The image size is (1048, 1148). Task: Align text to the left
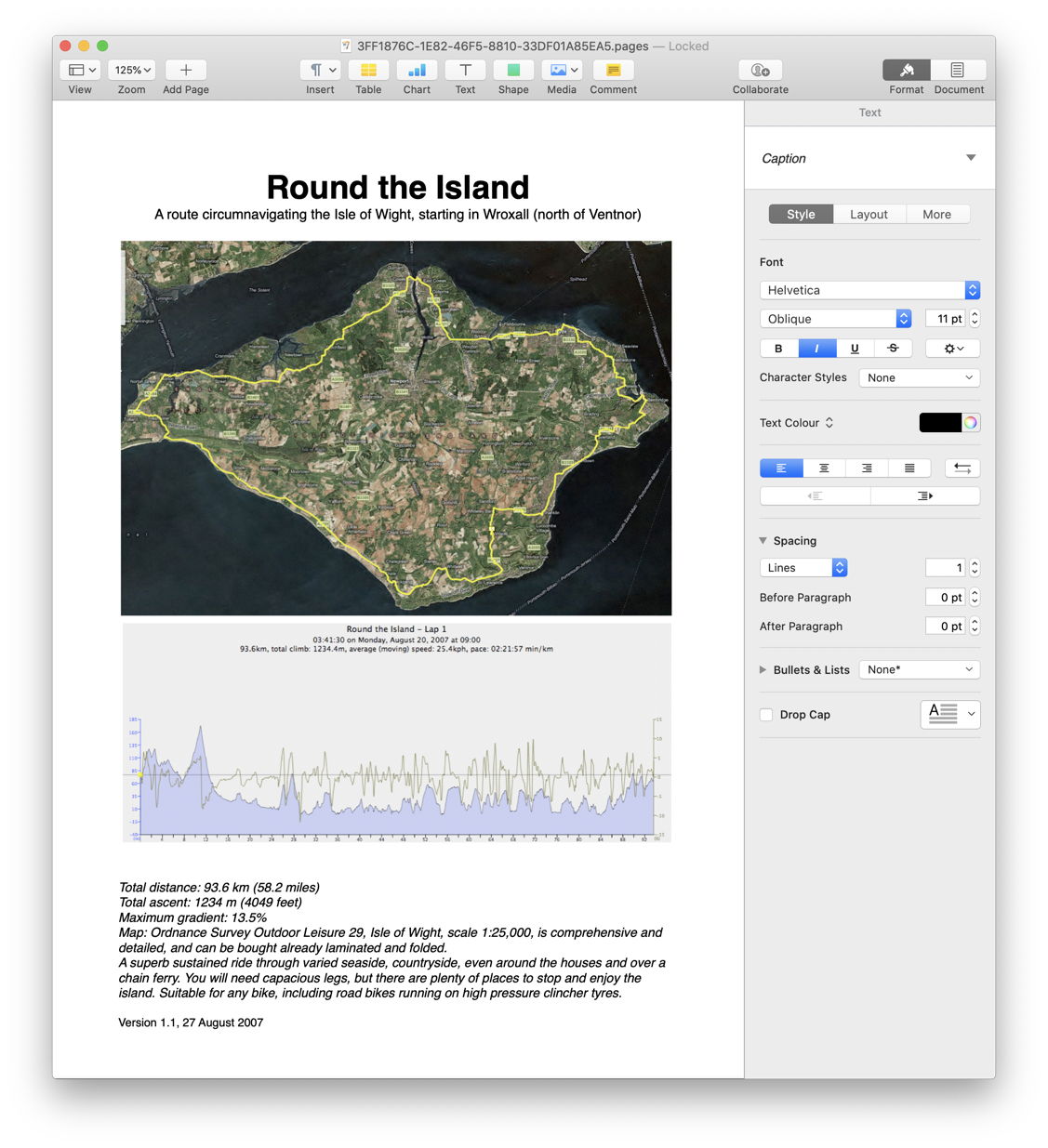[x=781, y=468]
